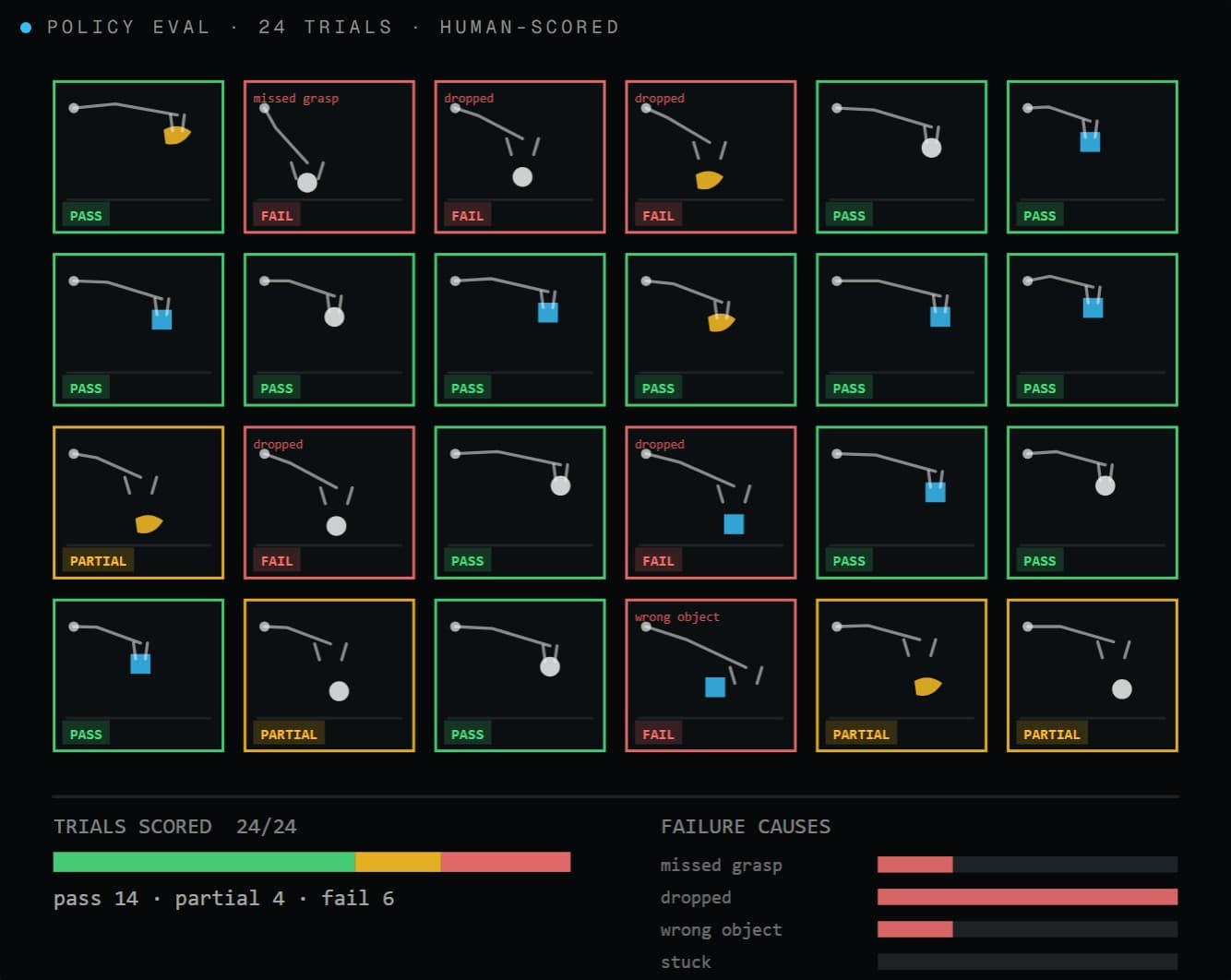
Task: Click the FAIL badge on the missed grasp card
Action: coord(277,215)
